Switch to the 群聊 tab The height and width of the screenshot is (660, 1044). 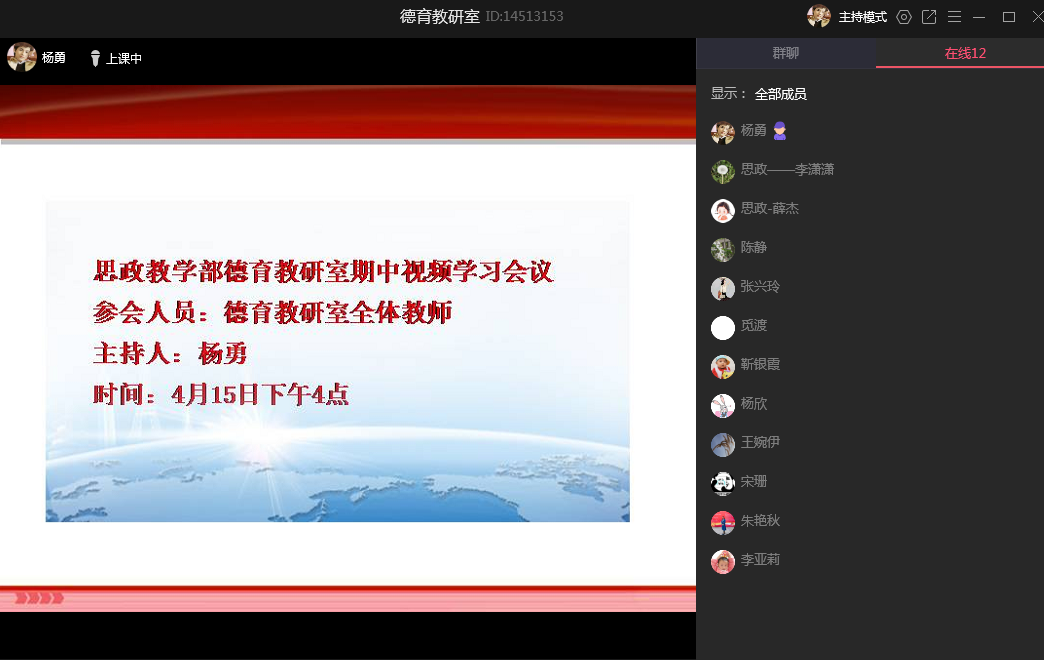coord(786,54)
